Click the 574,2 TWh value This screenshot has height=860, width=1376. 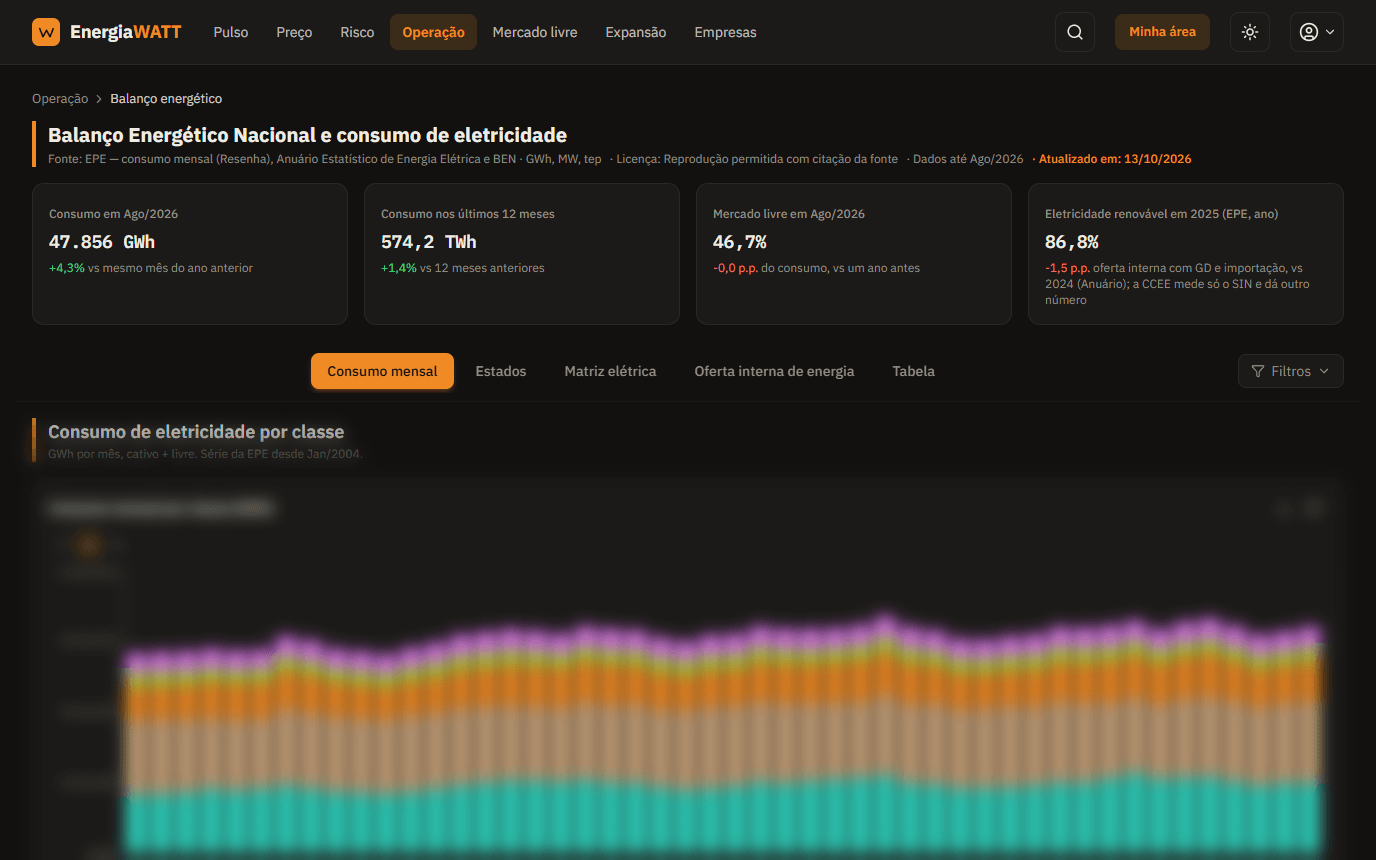429,242
